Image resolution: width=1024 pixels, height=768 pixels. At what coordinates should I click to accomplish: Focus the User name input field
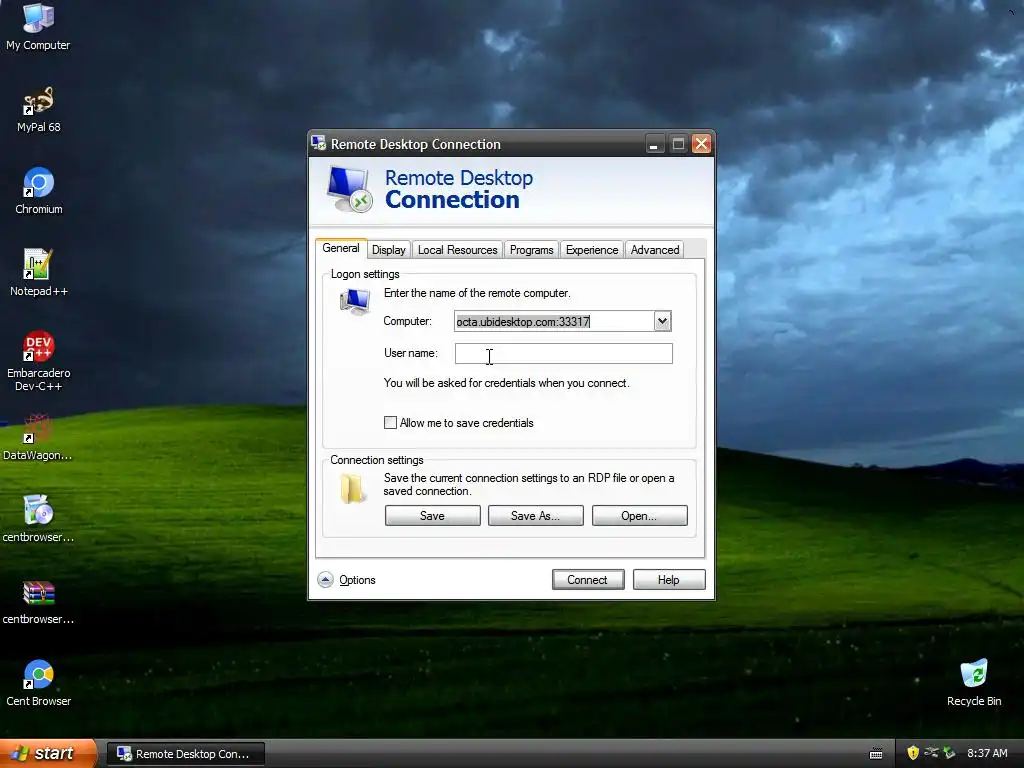click(564, 353)
